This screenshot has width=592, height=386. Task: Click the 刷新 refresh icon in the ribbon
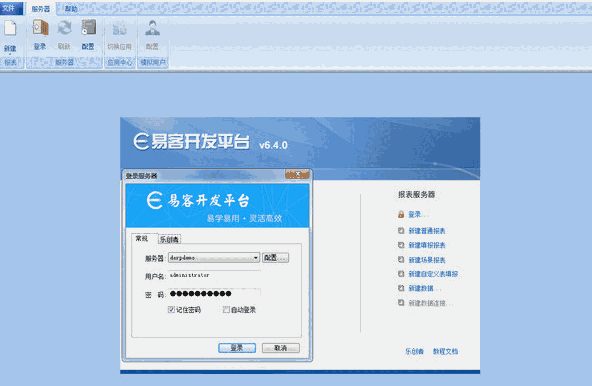point(64,28)
